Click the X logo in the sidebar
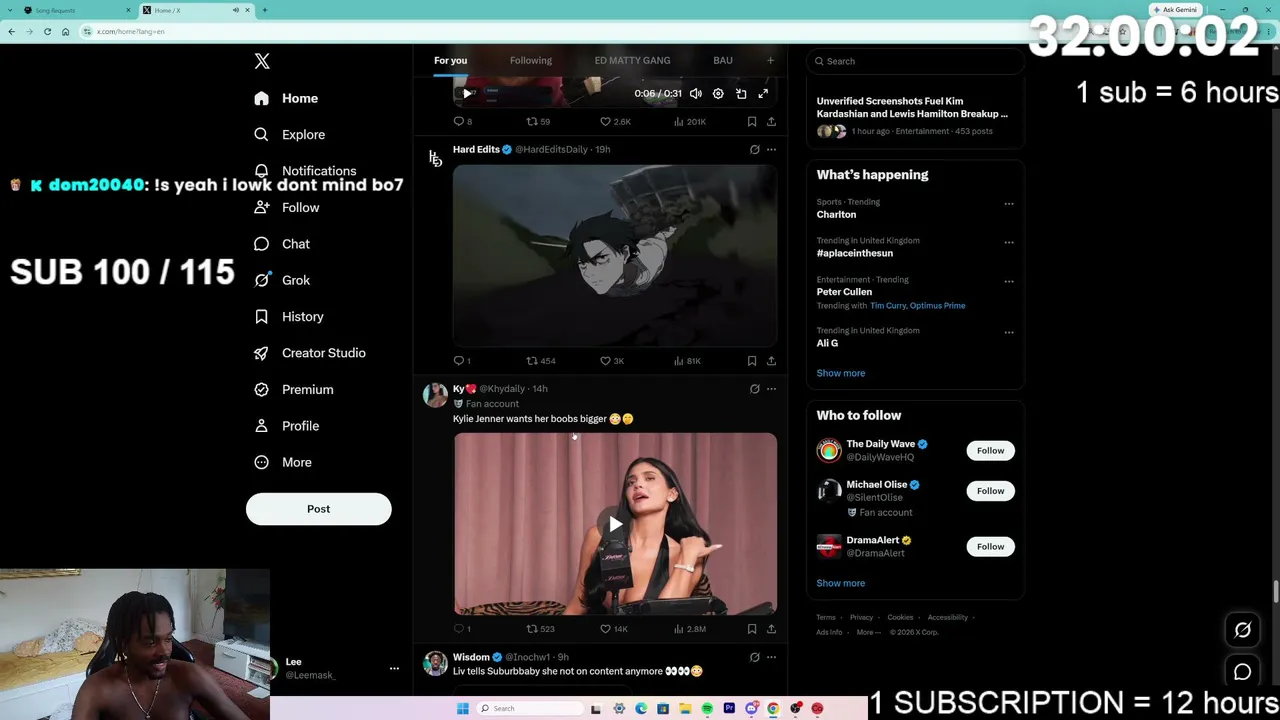Viewport: 1280px width, 720px height. coord(262,61)
